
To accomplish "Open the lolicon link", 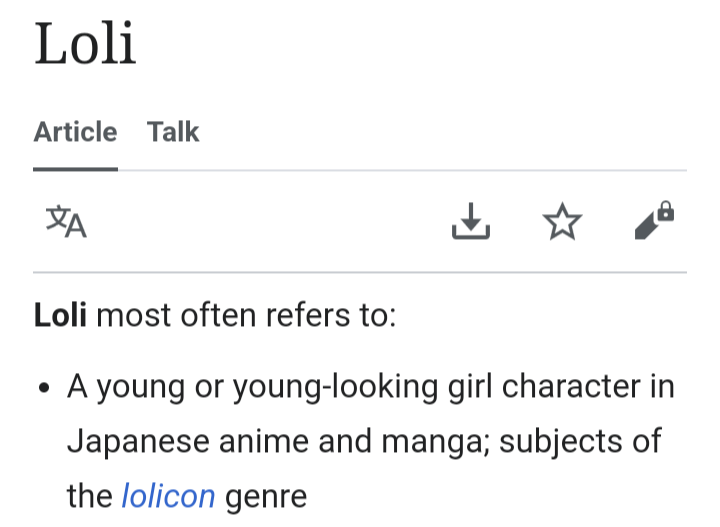I will [168, 495].
